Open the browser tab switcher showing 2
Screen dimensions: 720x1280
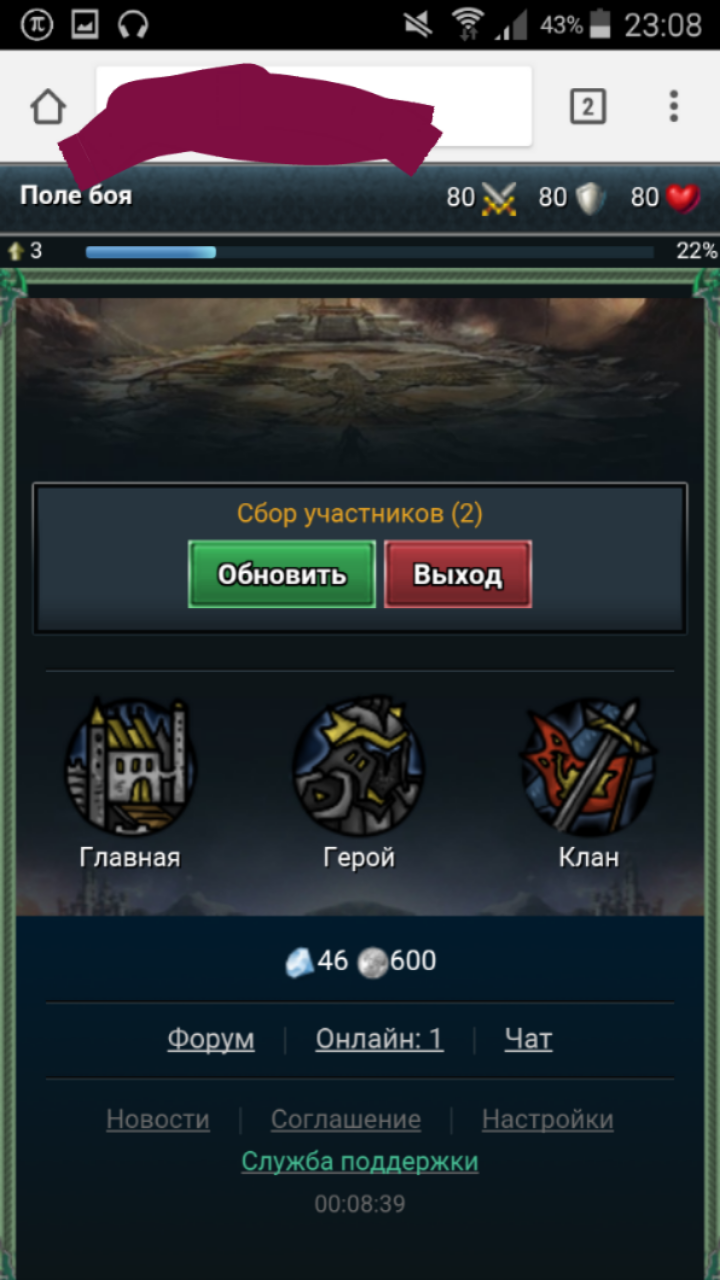pyautogui.click(x=588, y=106)
